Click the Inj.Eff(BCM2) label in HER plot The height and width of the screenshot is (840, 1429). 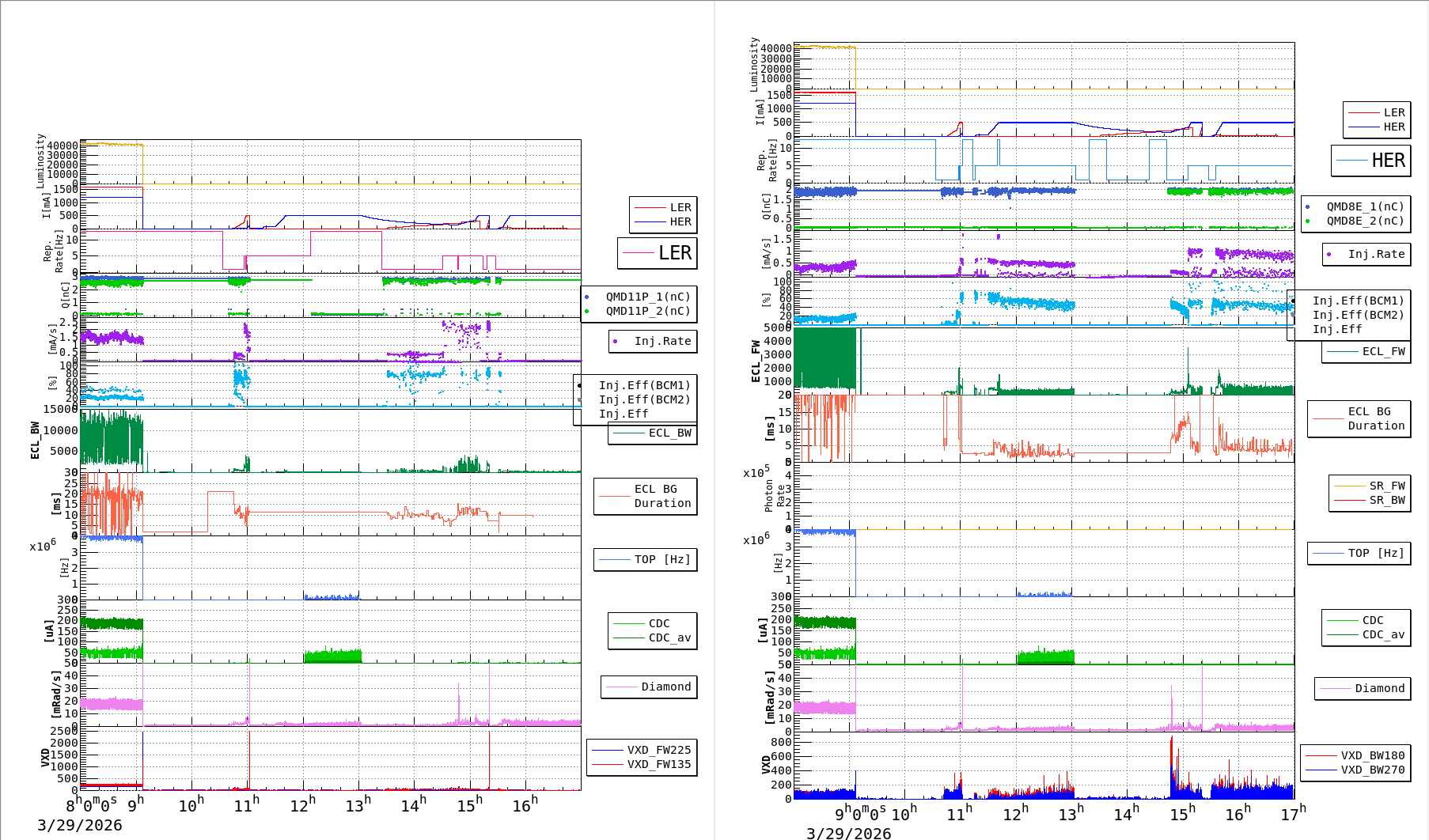click(x=1358, y=315)
